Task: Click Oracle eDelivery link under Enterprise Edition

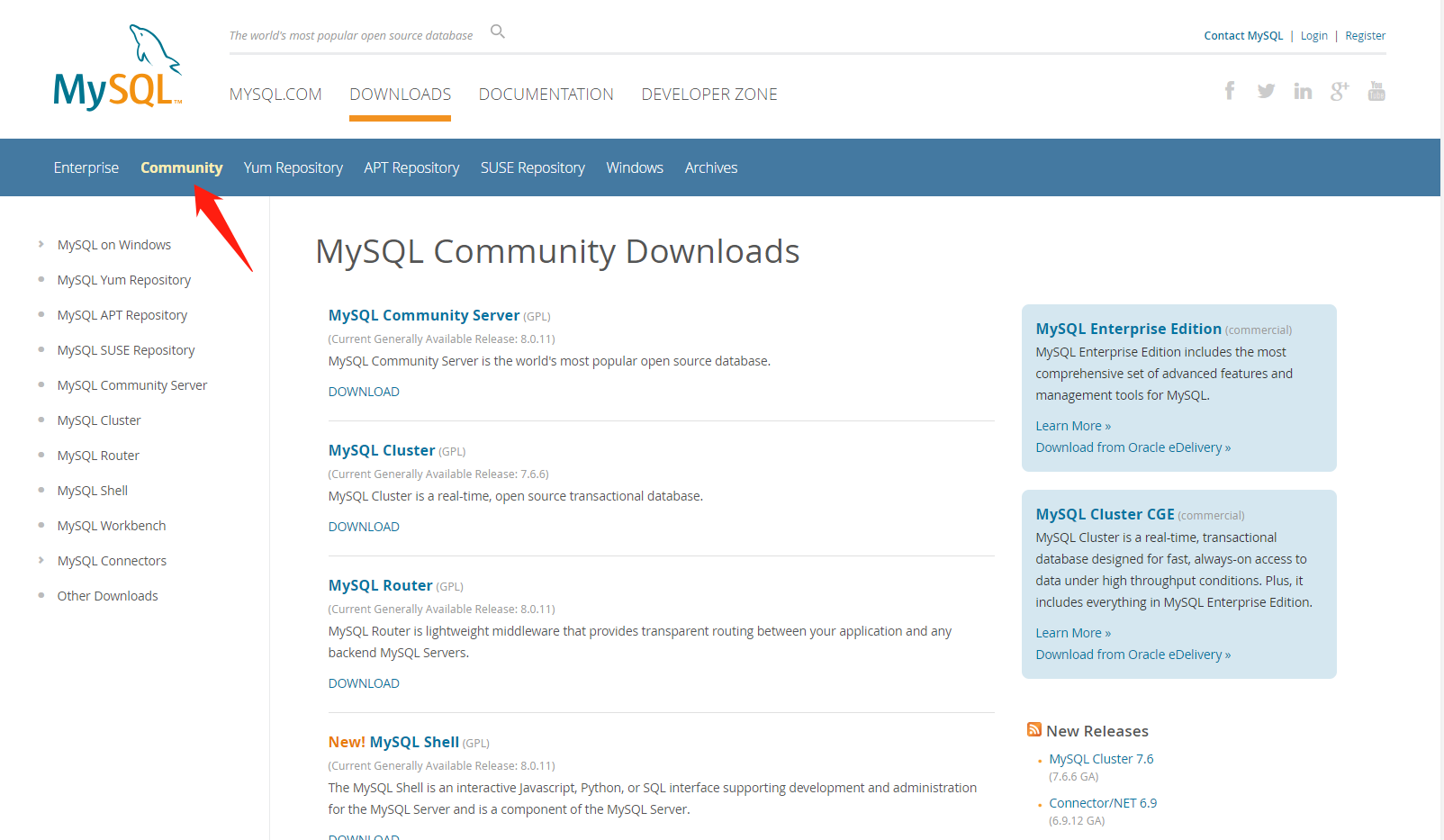Action: point(1133,447)
